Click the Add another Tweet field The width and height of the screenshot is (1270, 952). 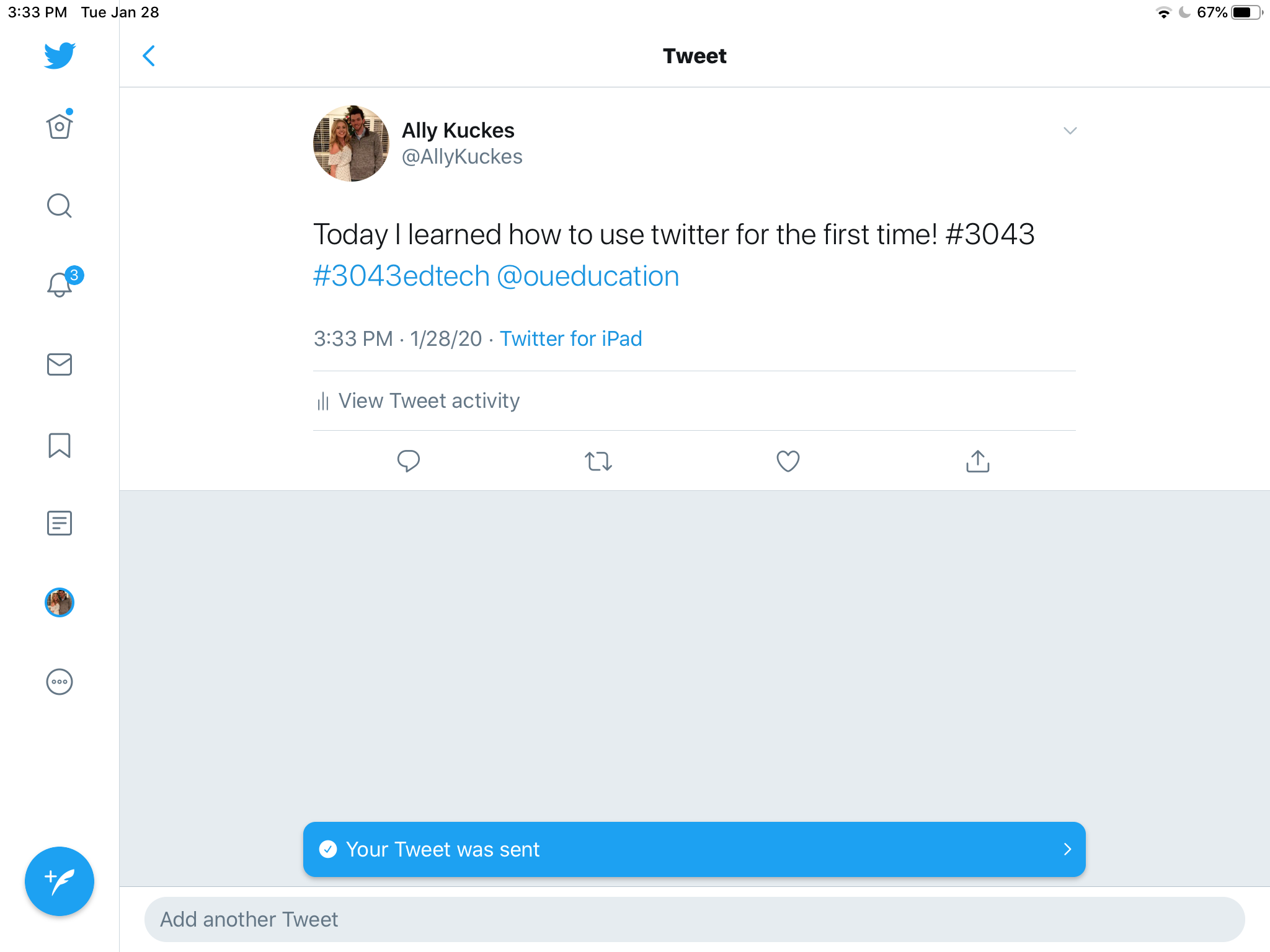(x=694, y=919)
